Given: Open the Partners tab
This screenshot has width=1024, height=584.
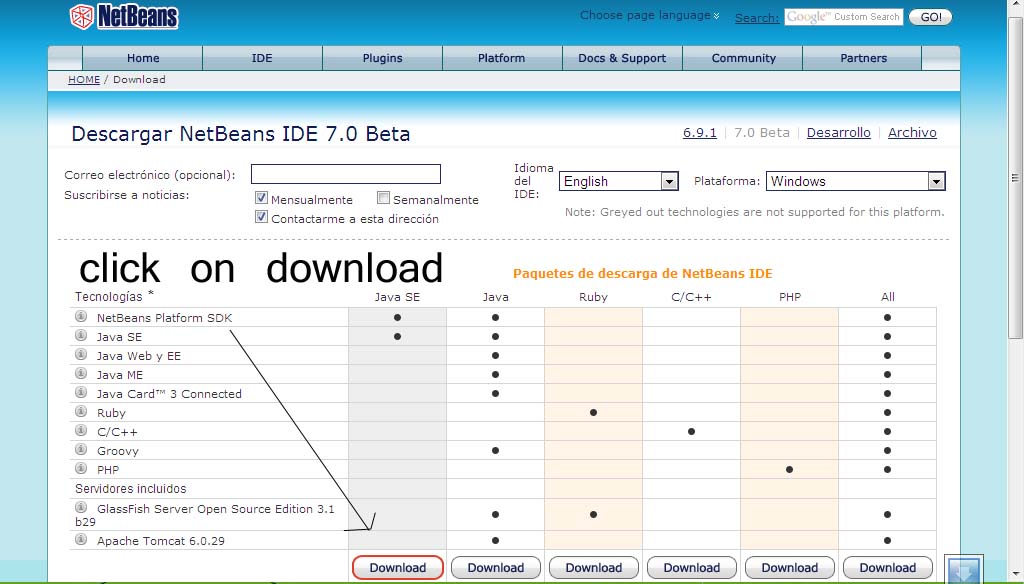Looking at the screenshot, I should tap(863, 58).
